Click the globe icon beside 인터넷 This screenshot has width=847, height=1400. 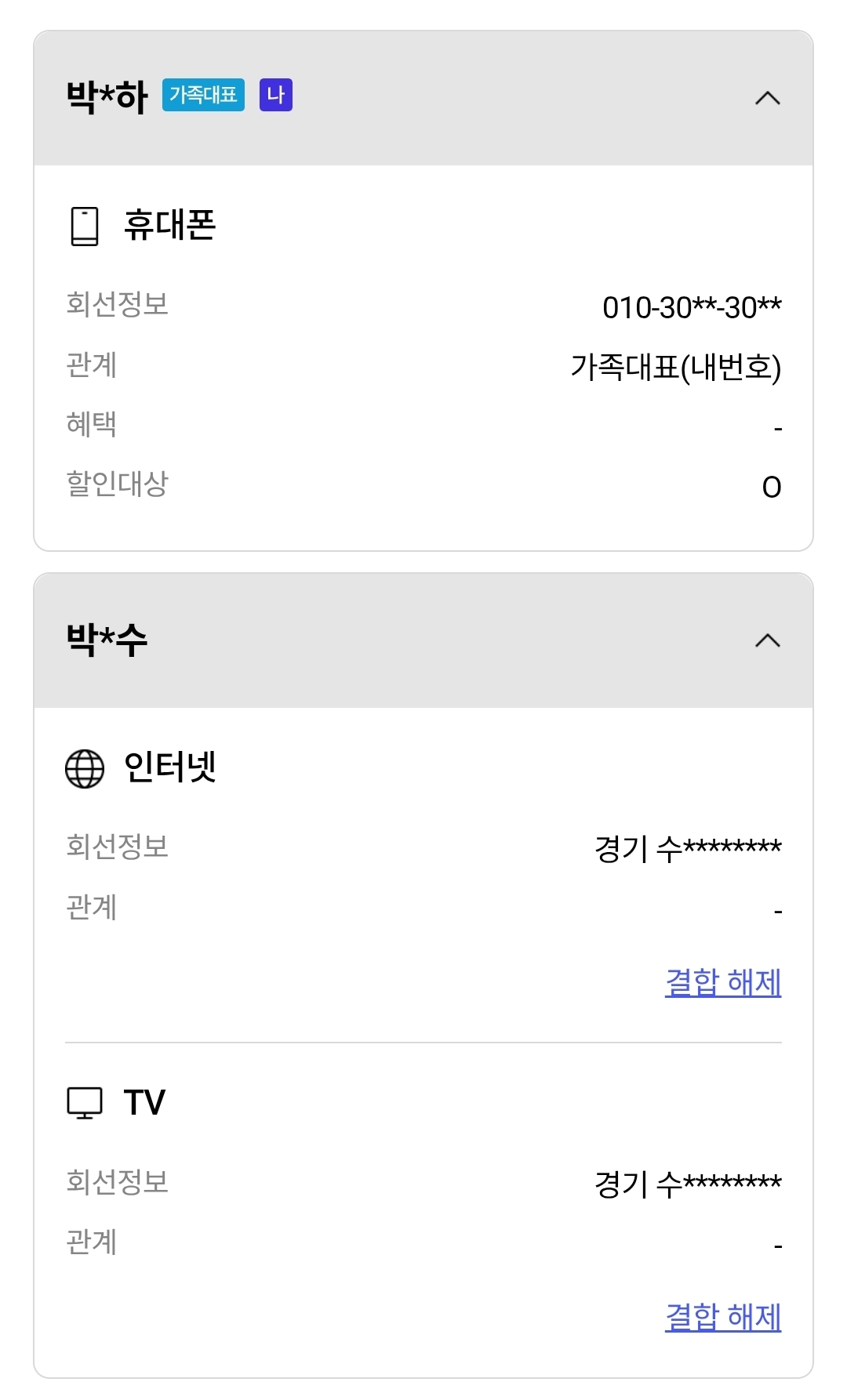[85, 768]
